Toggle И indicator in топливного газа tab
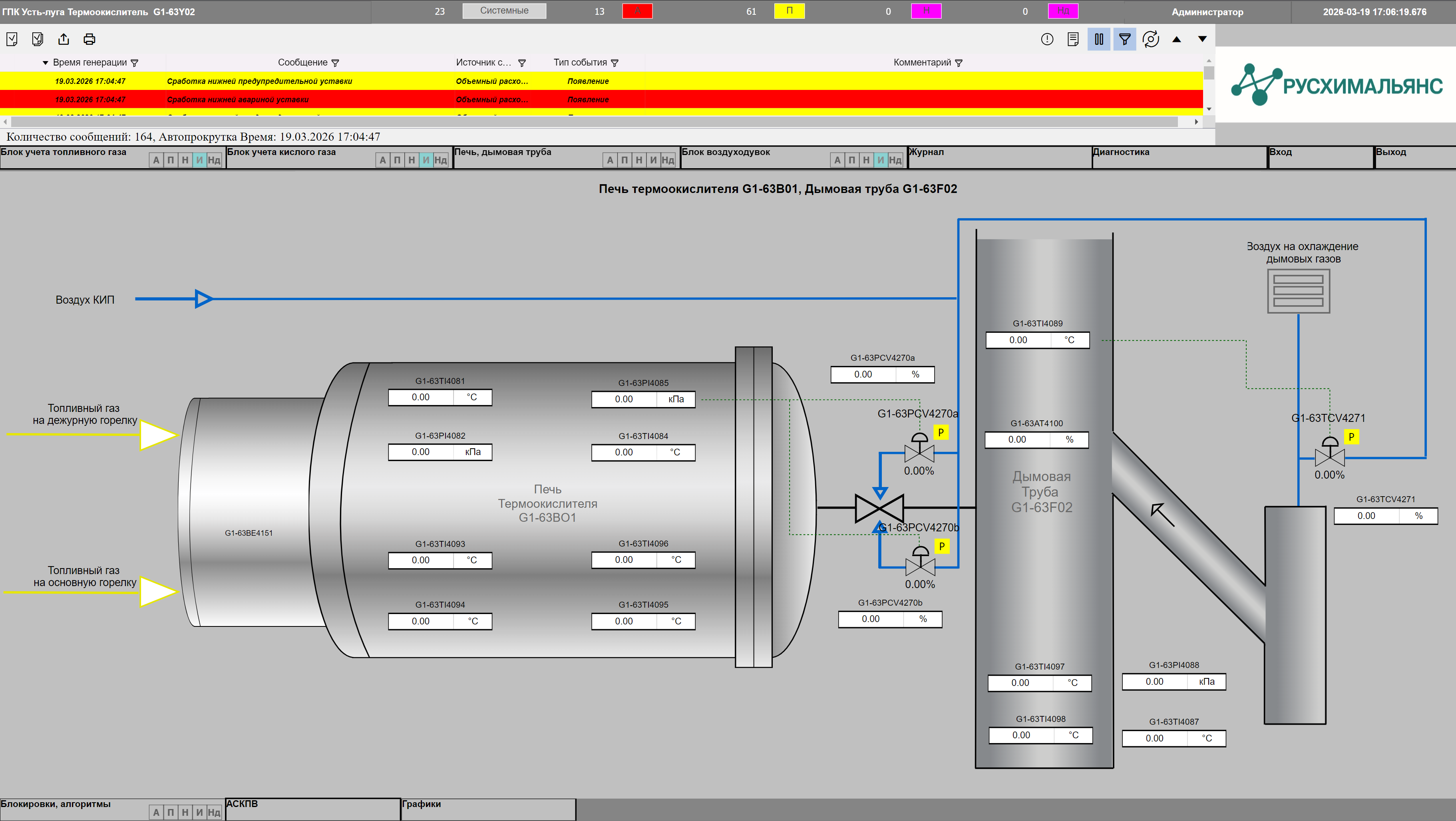 tap(199, 161)
